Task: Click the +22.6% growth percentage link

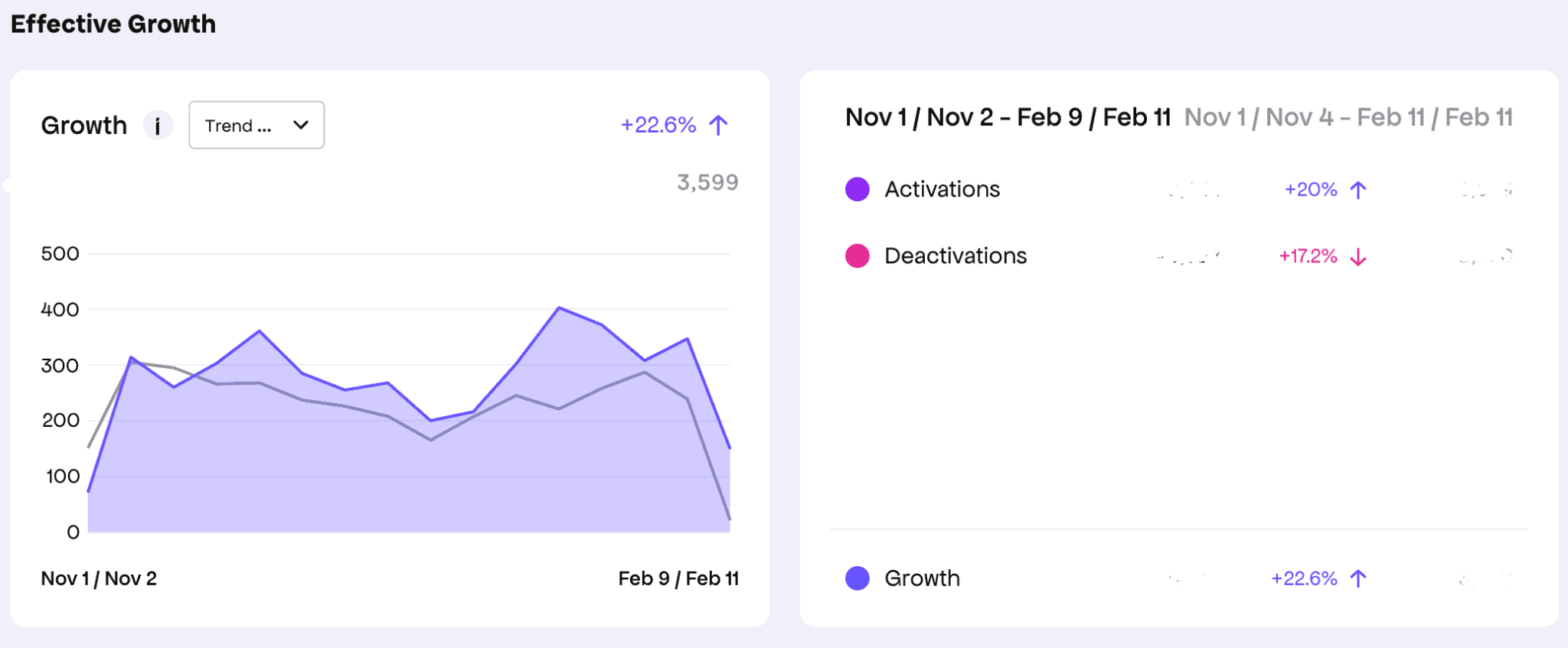Action: coord(658,124)
